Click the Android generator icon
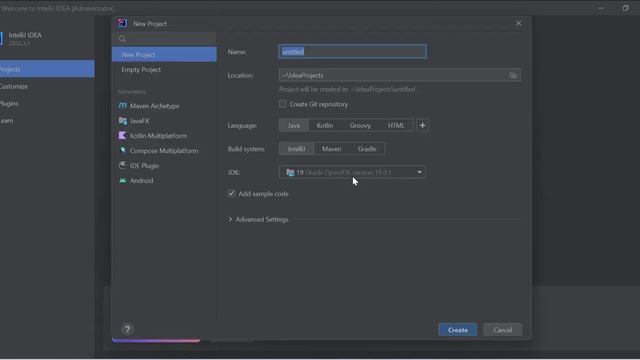 pyautogui.click(x=122, y=180)
